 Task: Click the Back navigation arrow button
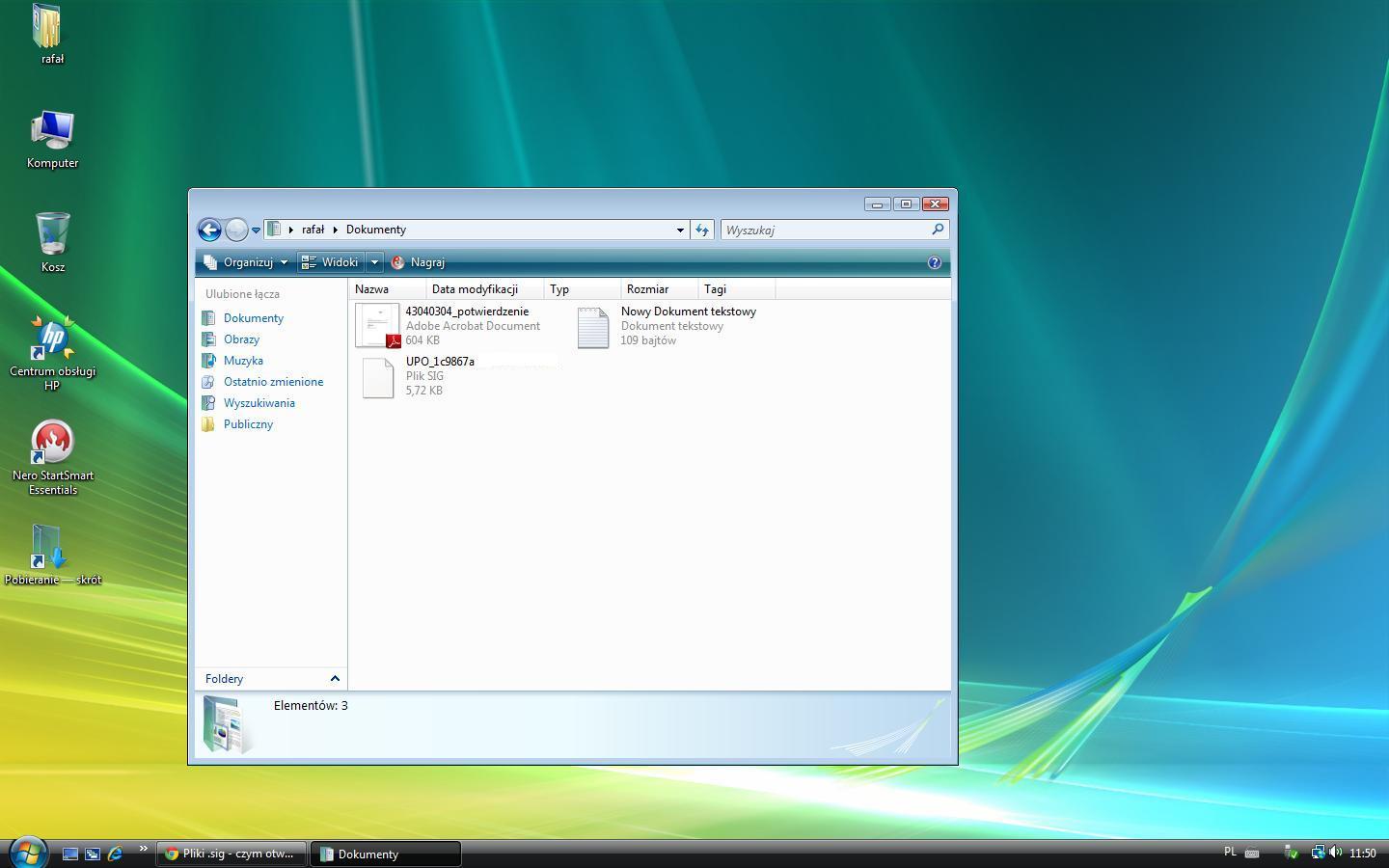pos(209,230)
